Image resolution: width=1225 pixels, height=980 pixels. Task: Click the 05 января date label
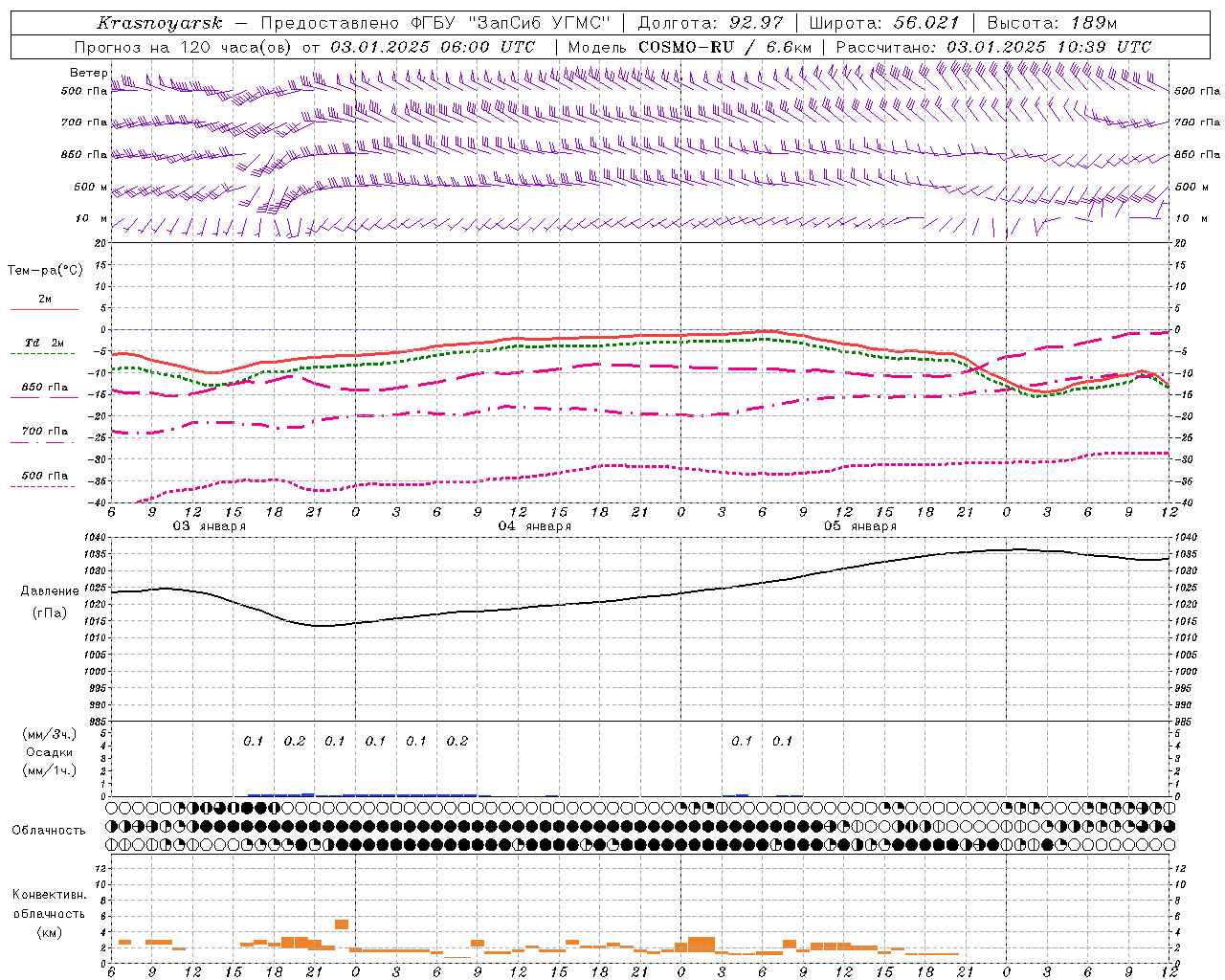pyautogui.click(x=860, y=526)
